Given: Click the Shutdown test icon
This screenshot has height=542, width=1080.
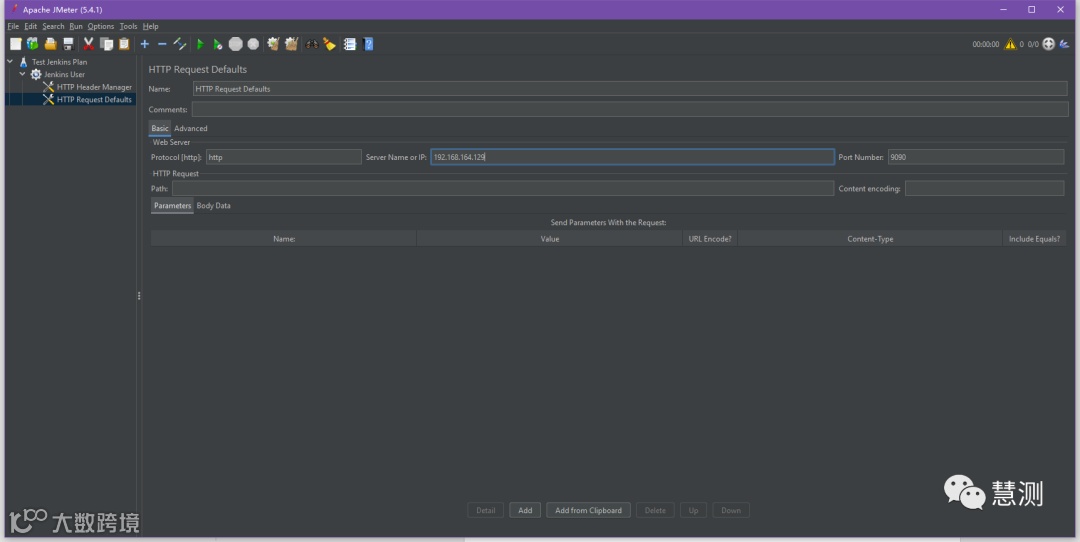Looking at the screenshot, I should (x=253, y=44).
